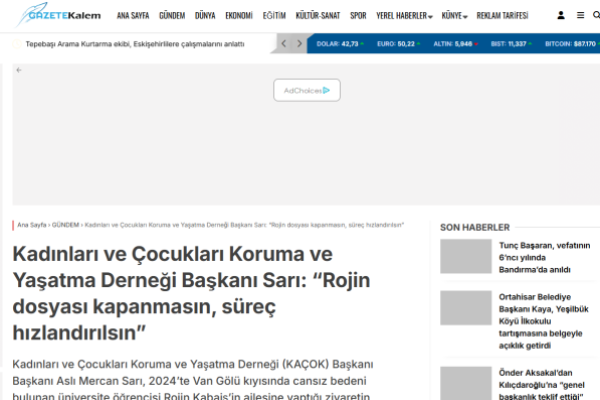The image size is (600, 400).
Task: Click the GazeteKalem logo
Action: pyautogui.click(x=58, y=15)
